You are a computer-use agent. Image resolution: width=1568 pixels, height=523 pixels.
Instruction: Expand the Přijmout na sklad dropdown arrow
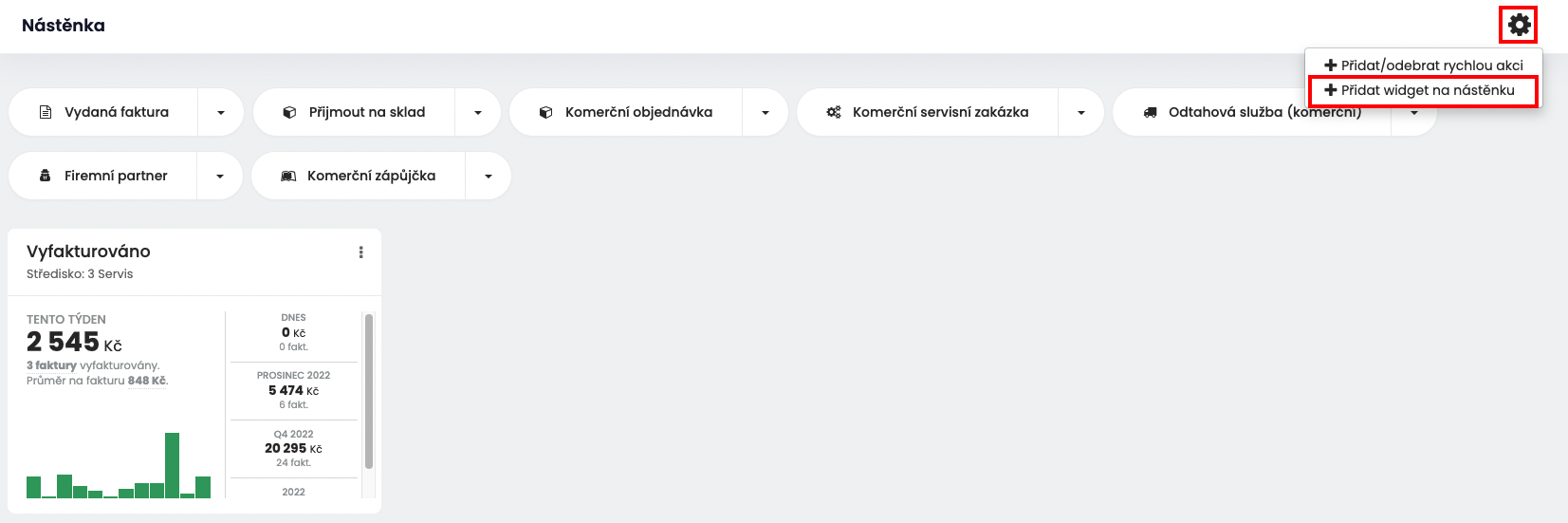478,112
